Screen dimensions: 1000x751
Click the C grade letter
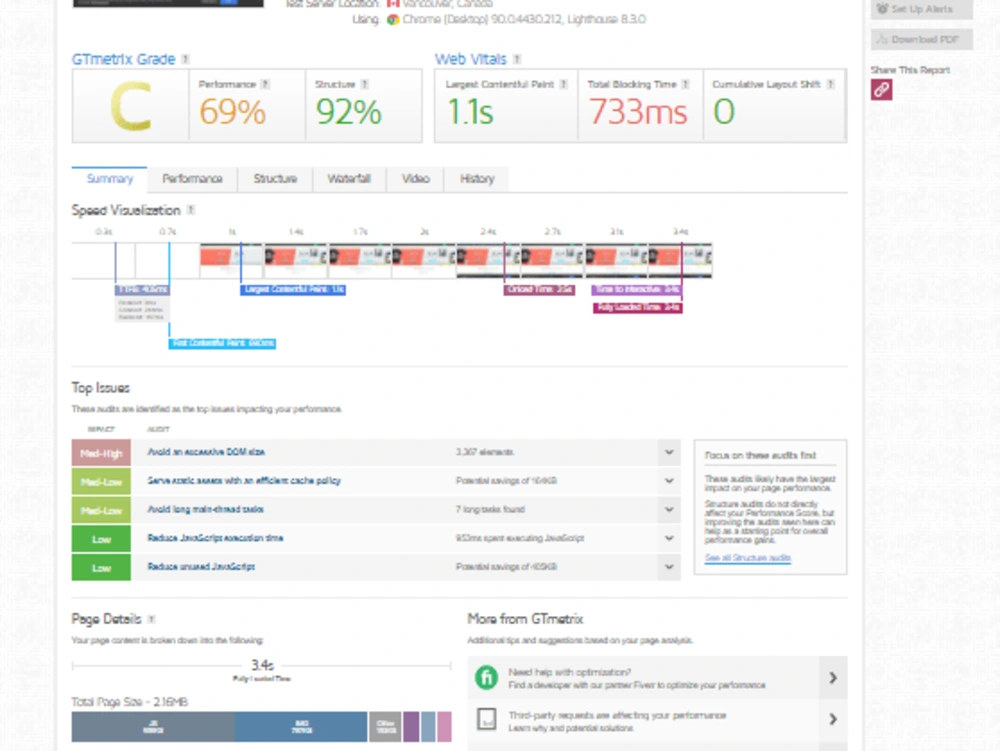131,106
